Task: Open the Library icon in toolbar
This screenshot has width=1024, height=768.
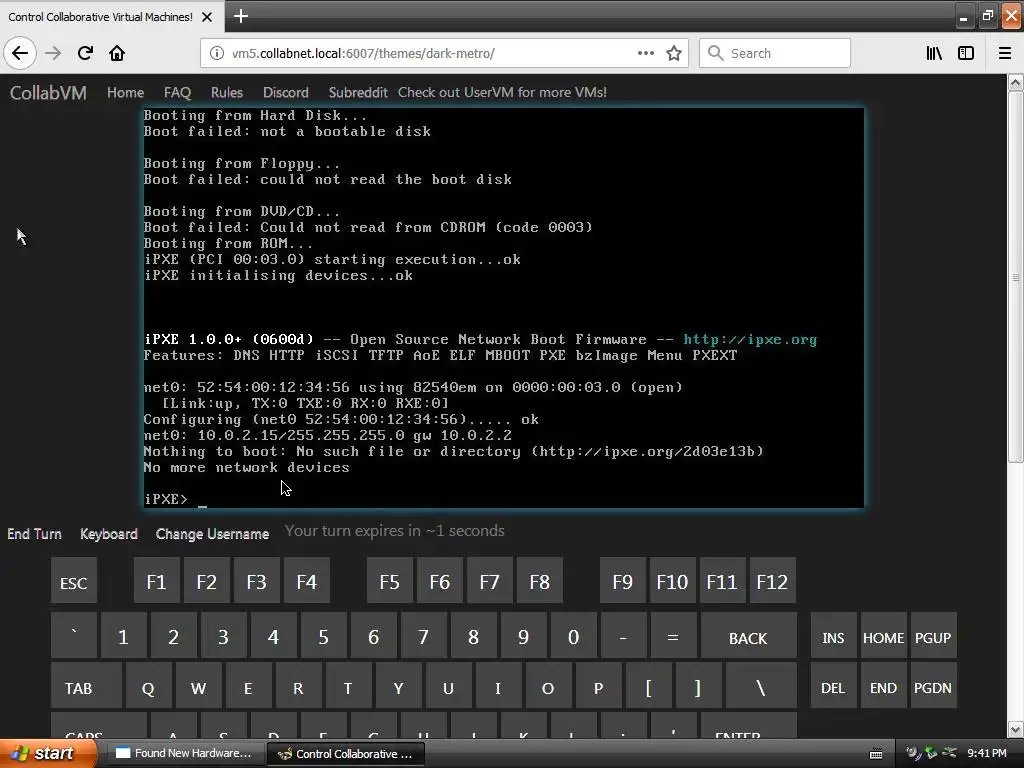Action: pyautogui.click(x=934, y=53)
